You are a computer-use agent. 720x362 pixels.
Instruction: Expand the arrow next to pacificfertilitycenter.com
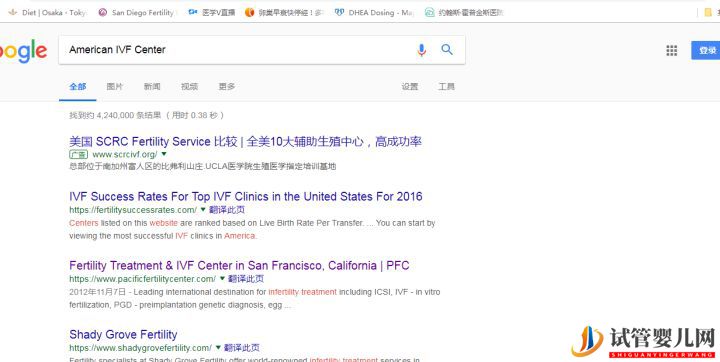222,278
